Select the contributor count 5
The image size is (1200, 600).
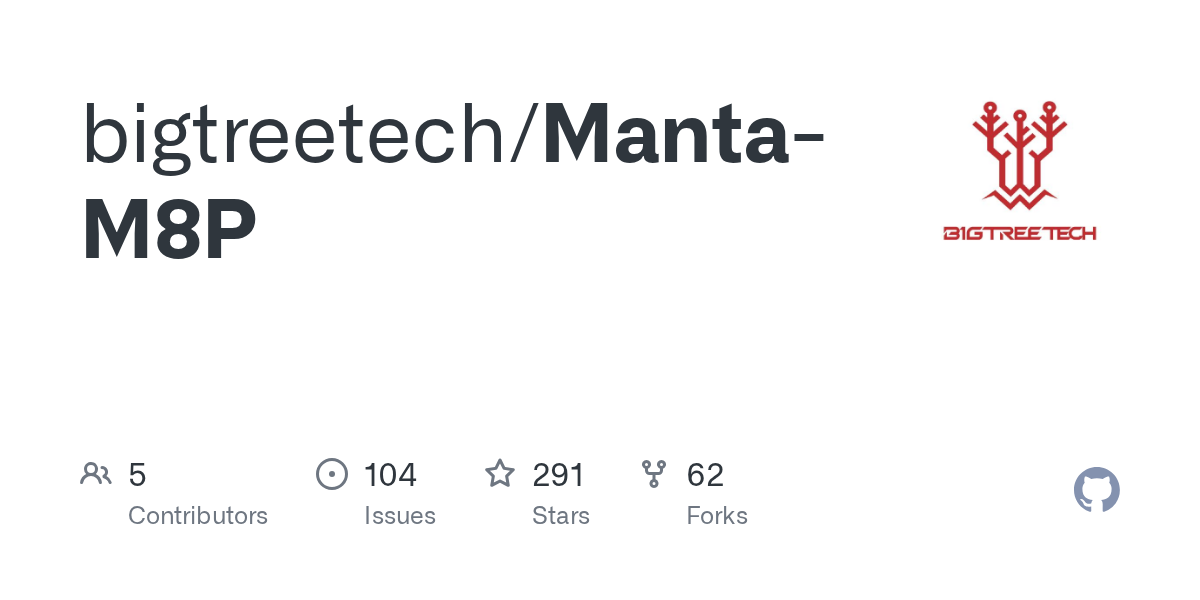tap(138, 475)
